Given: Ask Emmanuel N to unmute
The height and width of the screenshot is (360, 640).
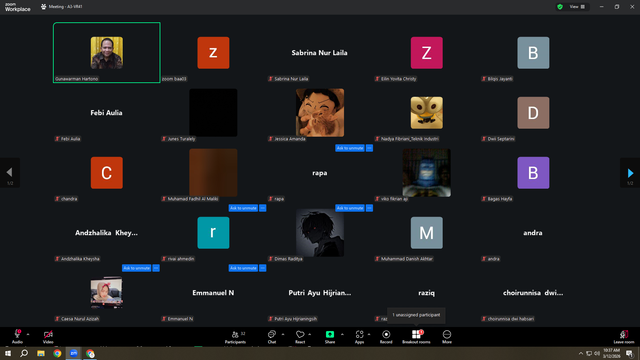Looking at the screenshot, I should pyautogui.click(x=243, y=268).
